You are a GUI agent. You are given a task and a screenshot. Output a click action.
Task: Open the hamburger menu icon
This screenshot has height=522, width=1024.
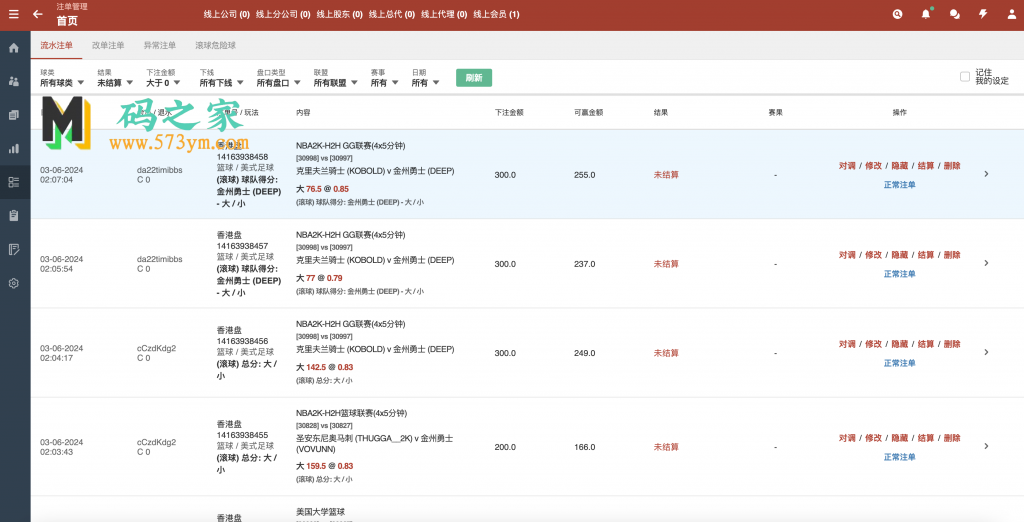point(13,14)
